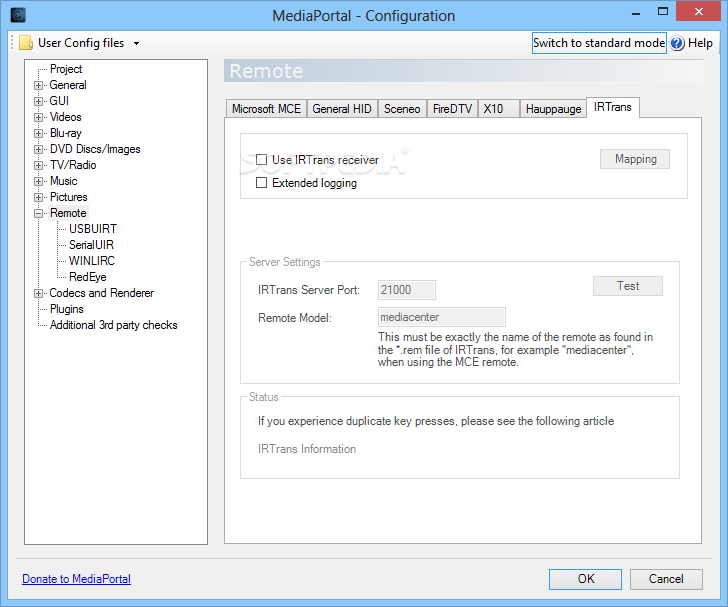Select Codecs and Renderer tree item
The height and width of the screenshot is (607, 728).
[x=102, y=293]
